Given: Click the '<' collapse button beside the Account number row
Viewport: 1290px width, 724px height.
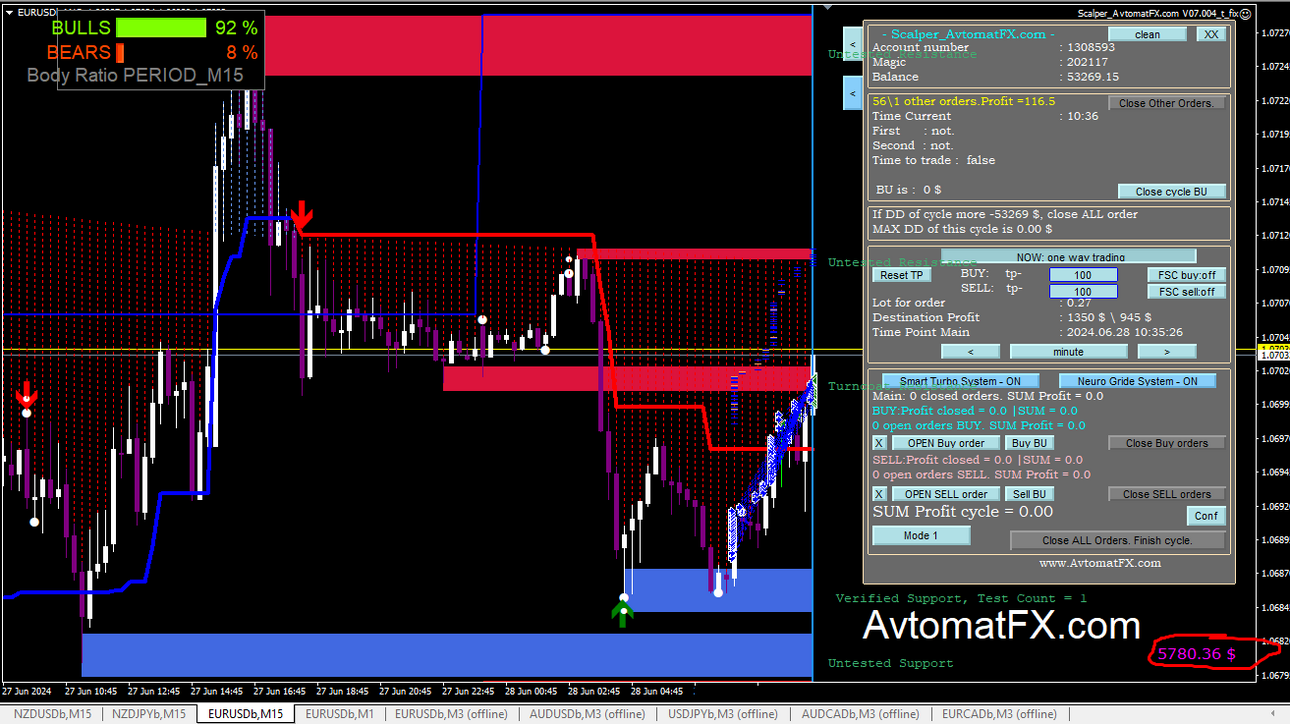Looking at the screenshot, I should point(852,44).
